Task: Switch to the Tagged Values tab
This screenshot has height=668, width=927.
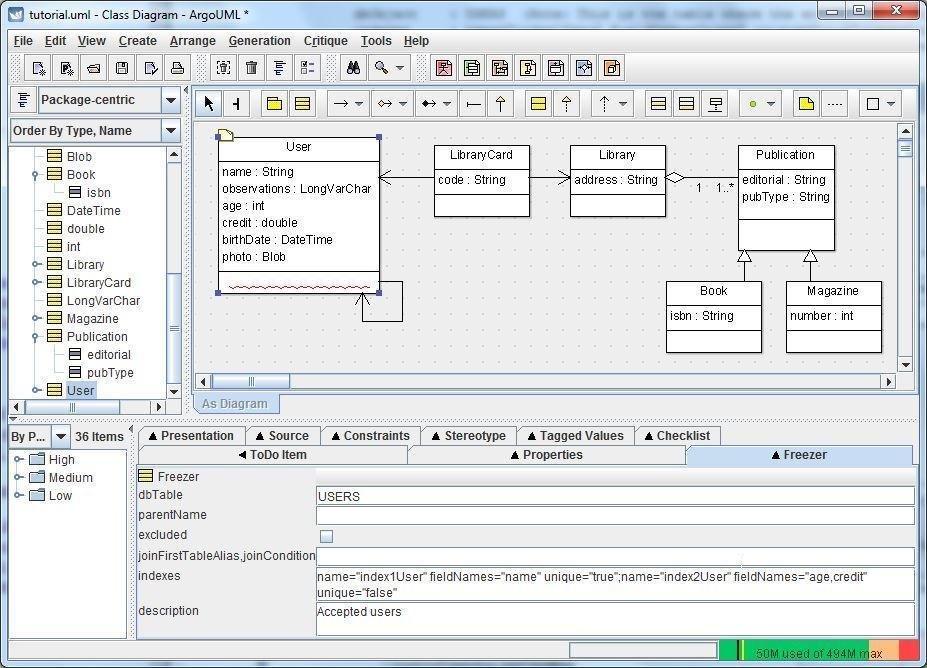Action: pyautogui.click(x=576, y=435)
